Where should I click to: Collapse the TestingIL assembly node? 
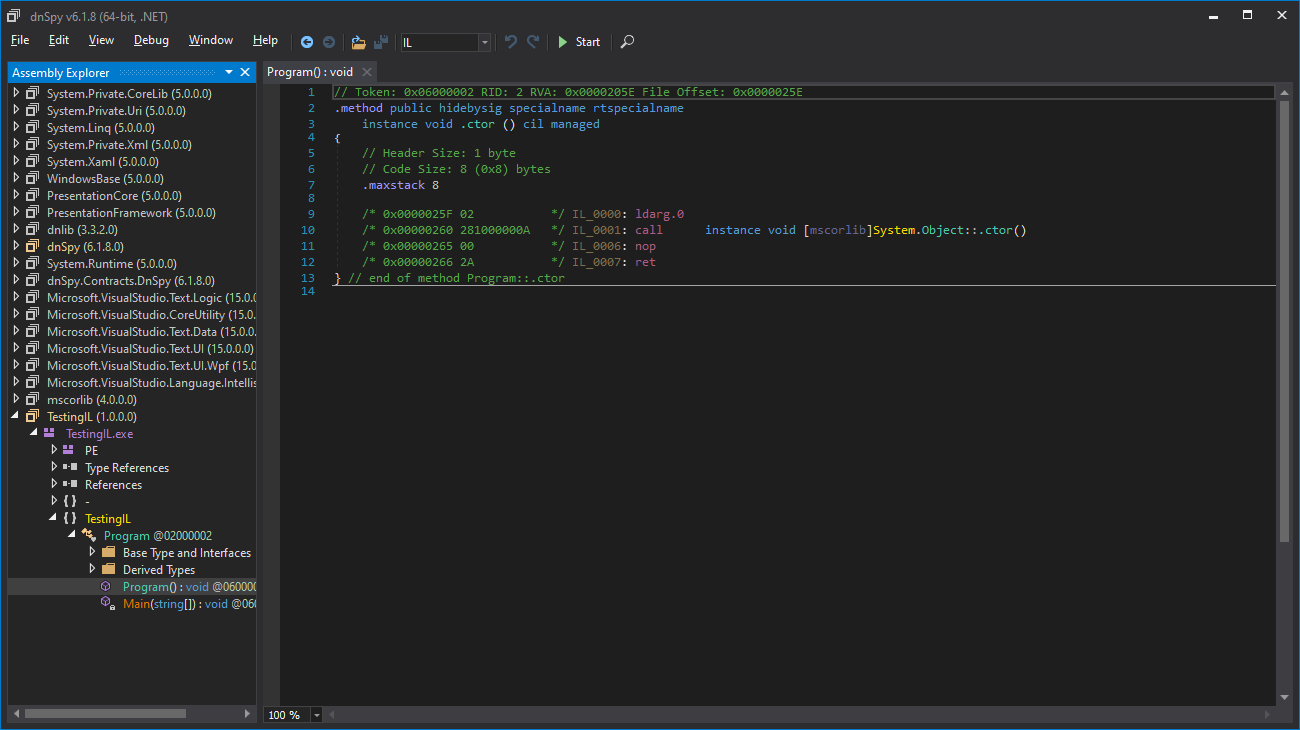(x=15, y=416)
